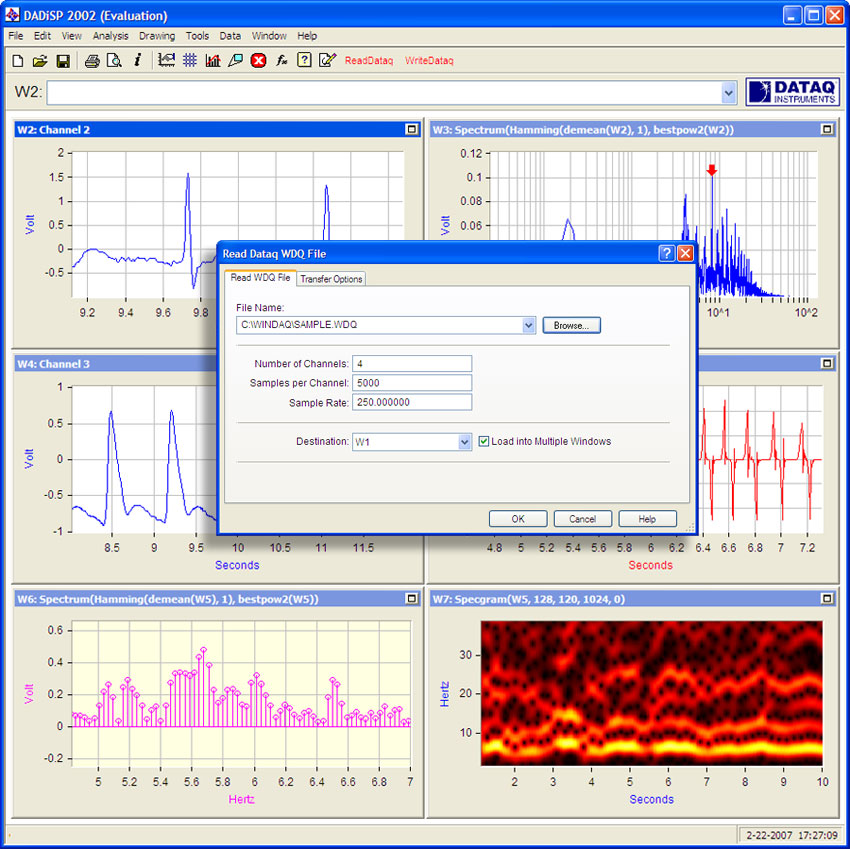Open a file using the folder icon
The width and height of the screenshot is (850, 849).
[40, 61]
